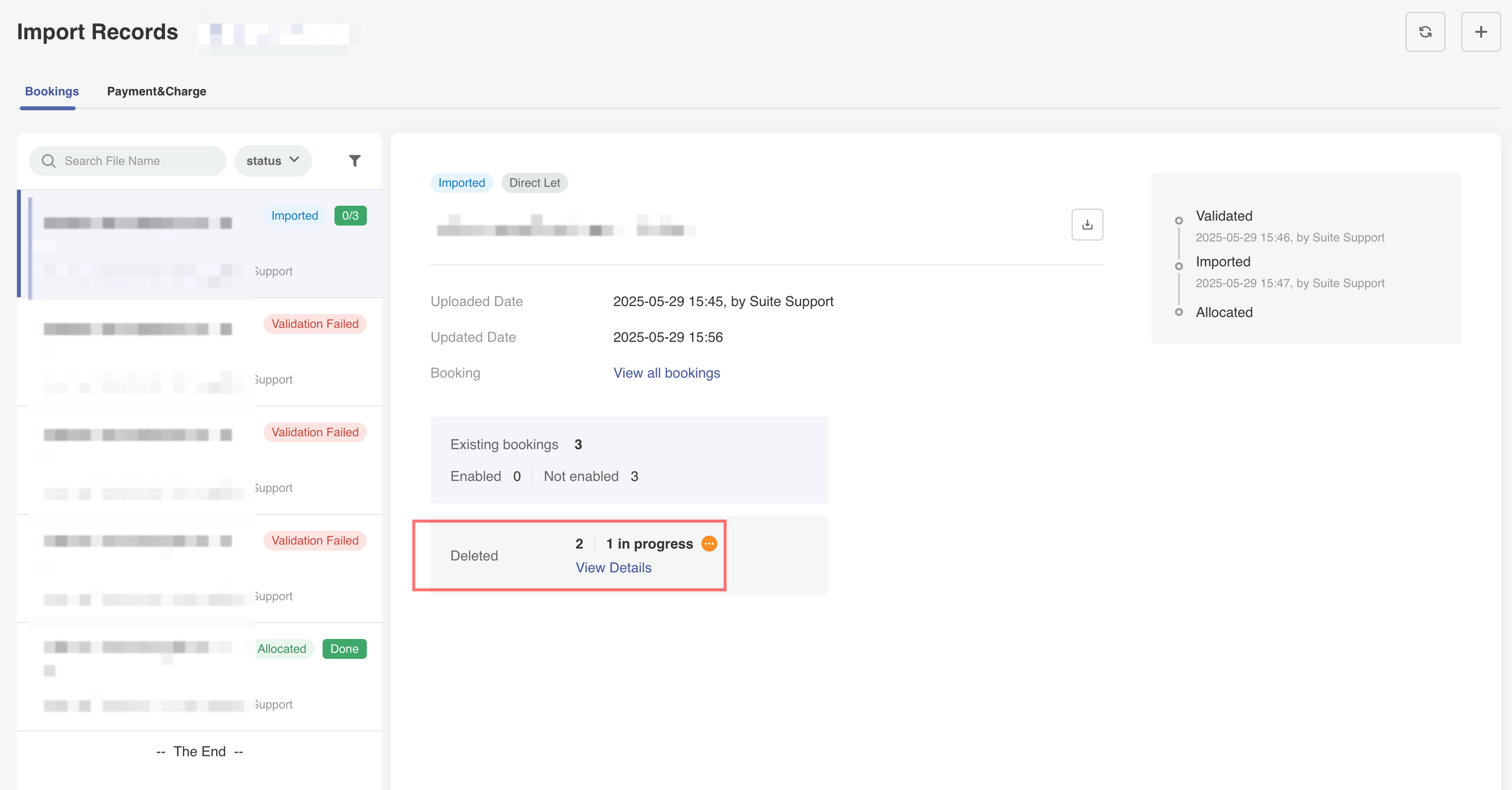
Task: Click the filter funnel icon
Action: tap(354, 161)
